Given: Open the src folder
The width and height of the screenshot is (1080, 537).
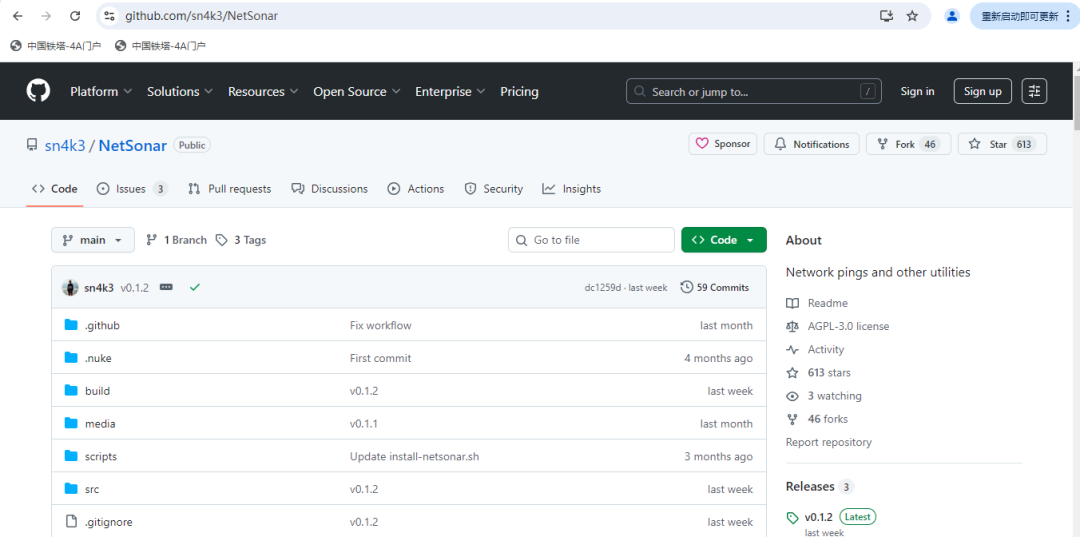Looking at the screenshot, I should [x=92, y=489].
